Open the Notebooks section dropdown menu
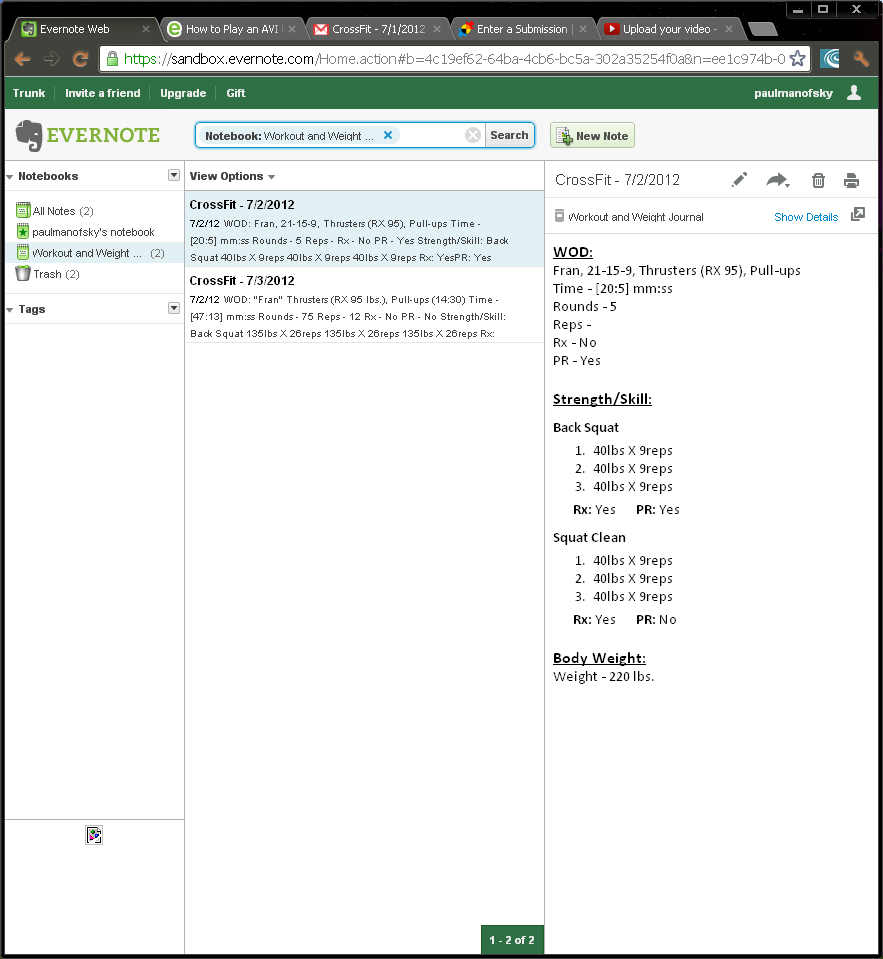The image size is (883, 959). 174,176
